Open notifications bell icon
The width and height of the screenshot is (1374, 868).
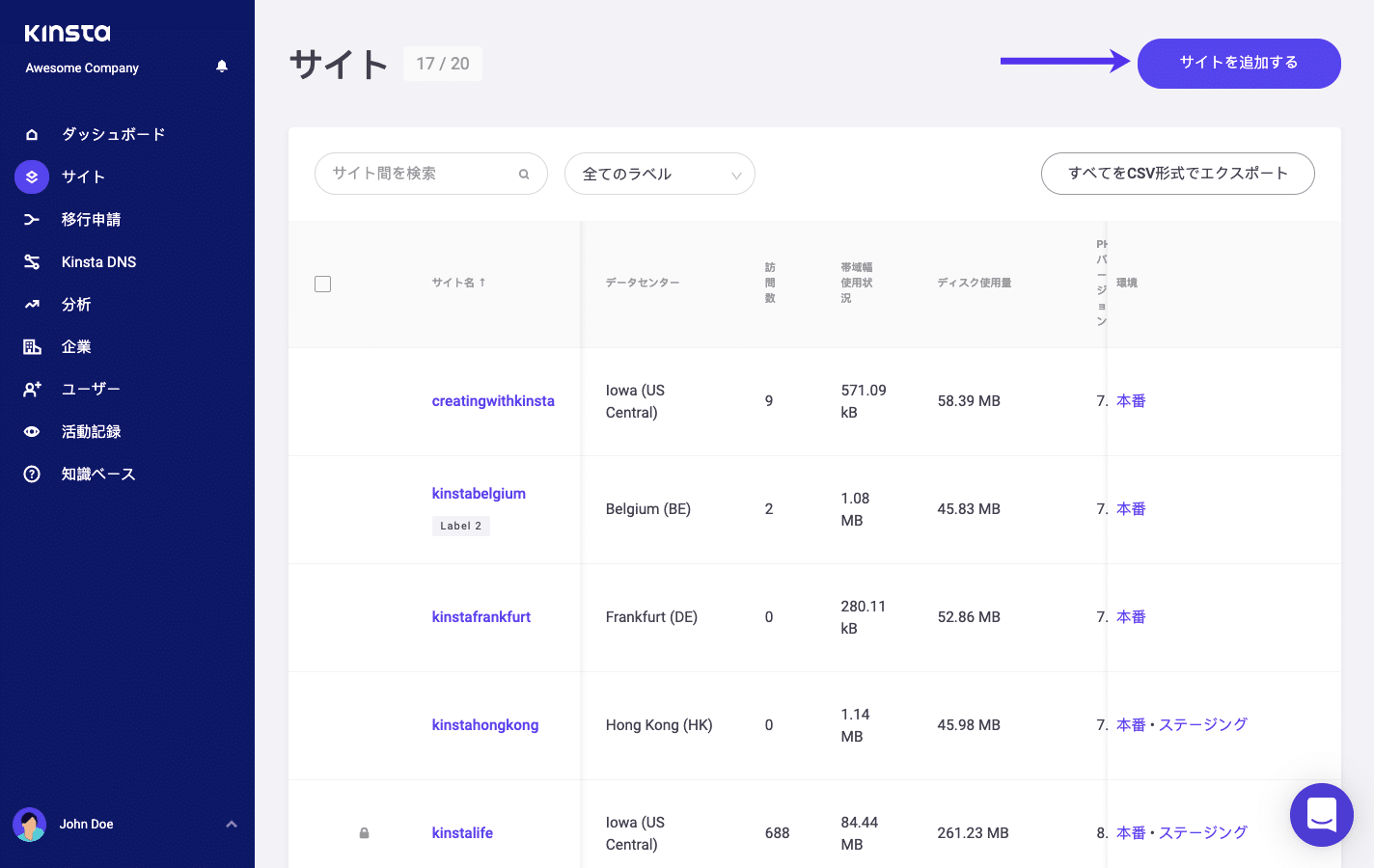[222, 67]
